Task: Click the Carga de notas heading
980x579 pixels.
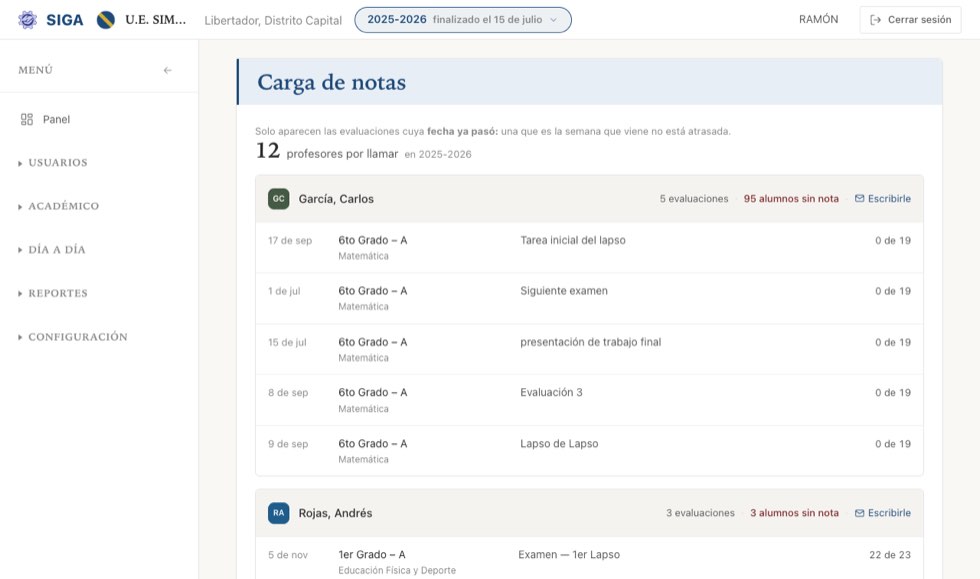Action: tap(331, 82)
